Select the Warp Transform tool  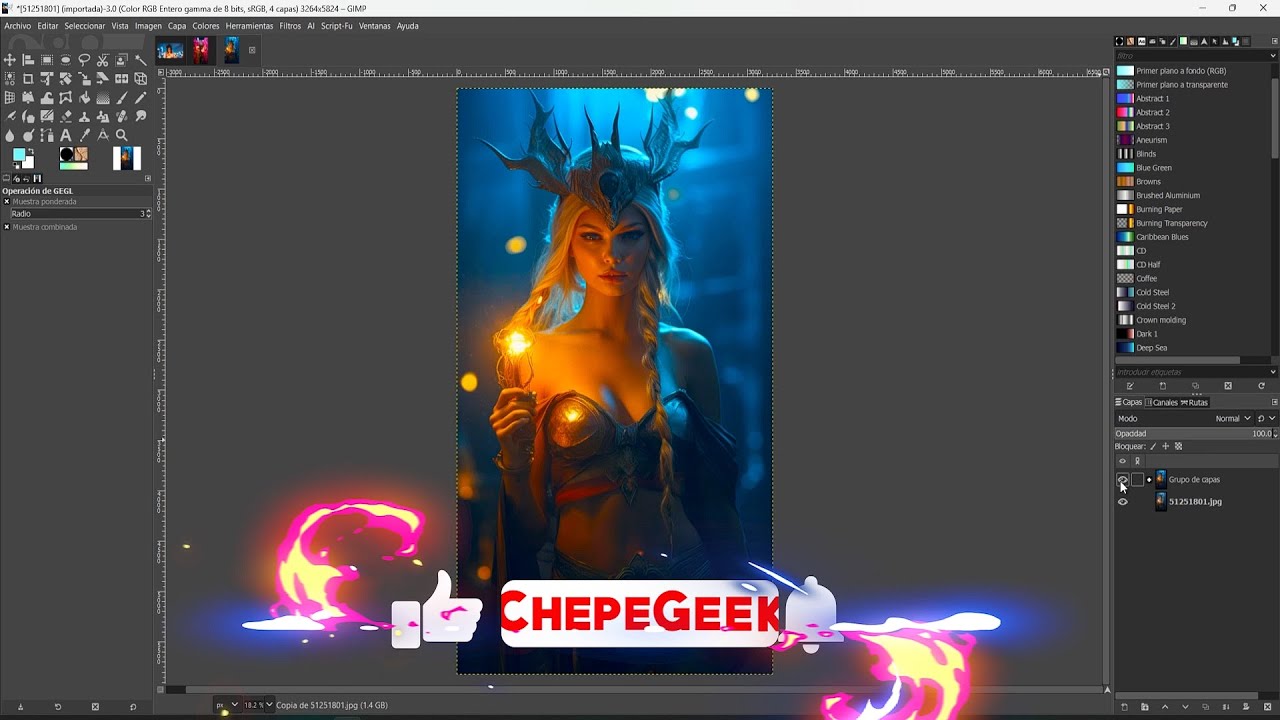point(47,97)
